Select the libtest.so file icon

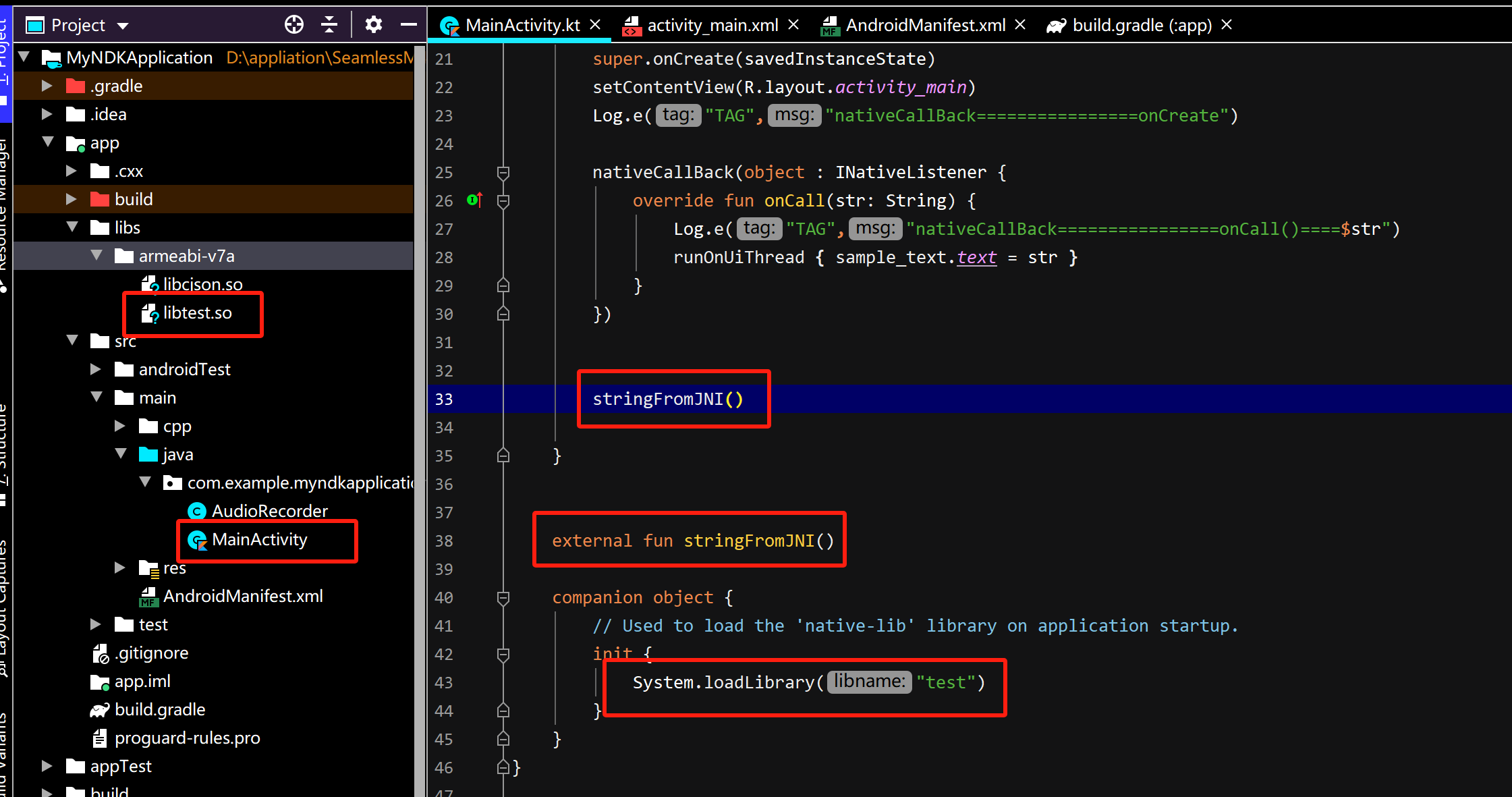click(x=149, y=313)
